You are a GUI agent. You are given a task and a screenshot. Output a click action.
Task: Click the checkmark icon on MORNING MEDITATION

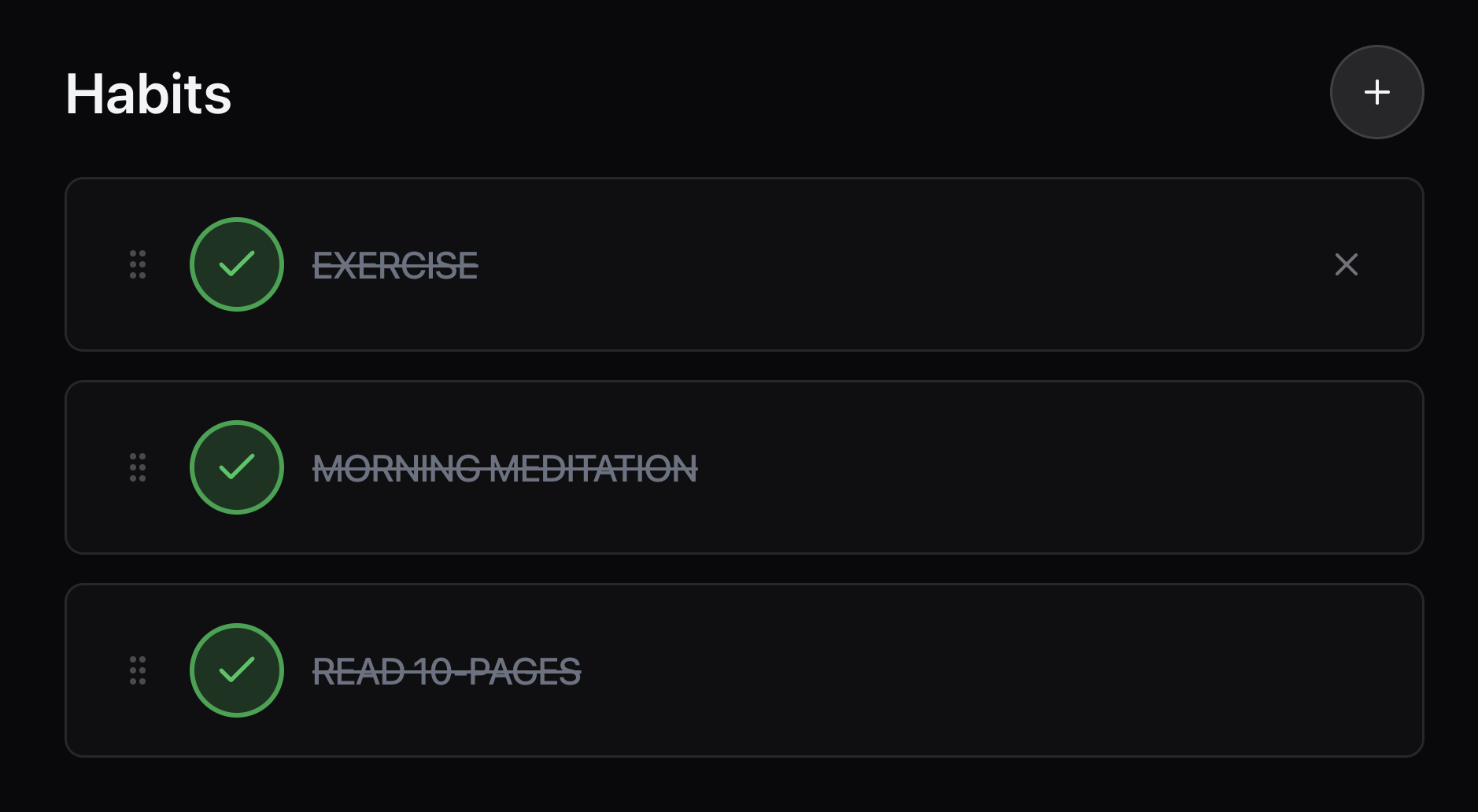(x=236, y=467)
